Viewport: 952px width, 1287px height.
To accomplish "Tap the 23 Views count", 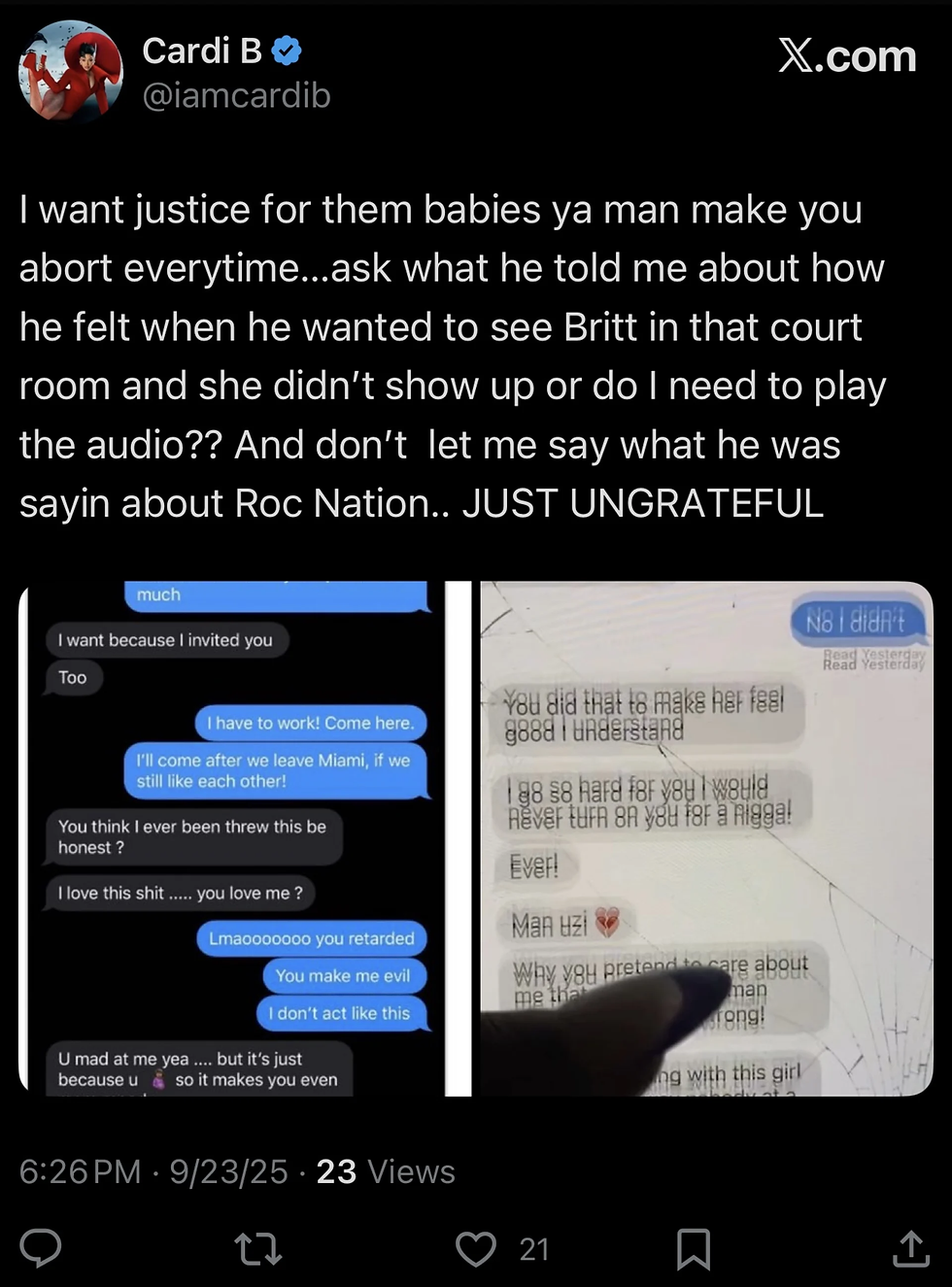I will click(x=386, y=1171).
